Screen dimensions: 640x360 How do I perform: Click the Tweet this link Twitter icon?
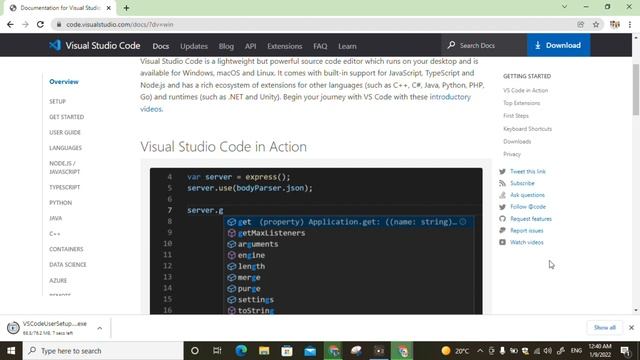502,171
